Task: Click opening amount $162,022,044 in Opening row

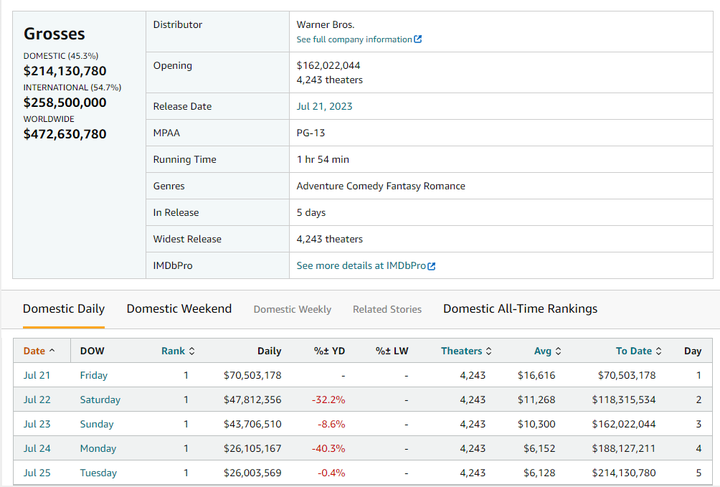Action: click(x=328, y=66)
